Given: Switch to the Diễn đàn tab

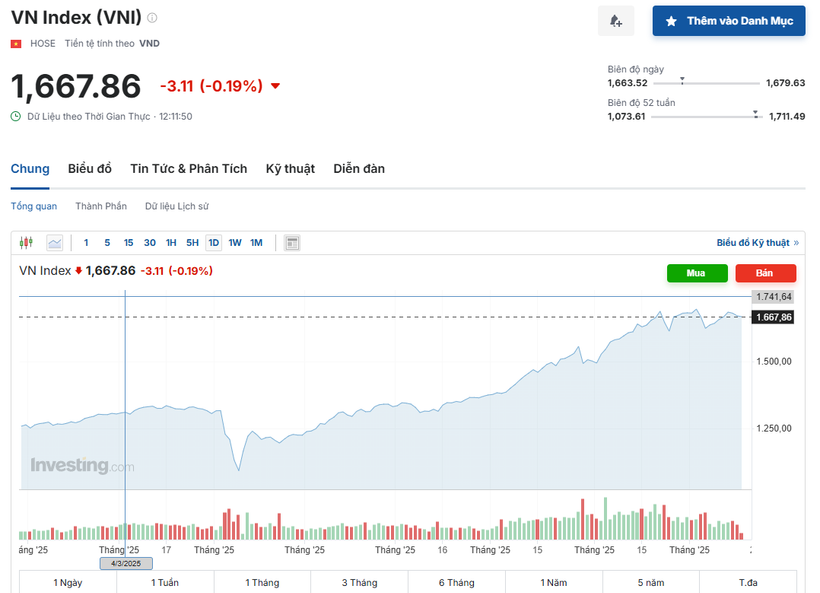Looking at the screenshot, I should [x=359, y=168].
